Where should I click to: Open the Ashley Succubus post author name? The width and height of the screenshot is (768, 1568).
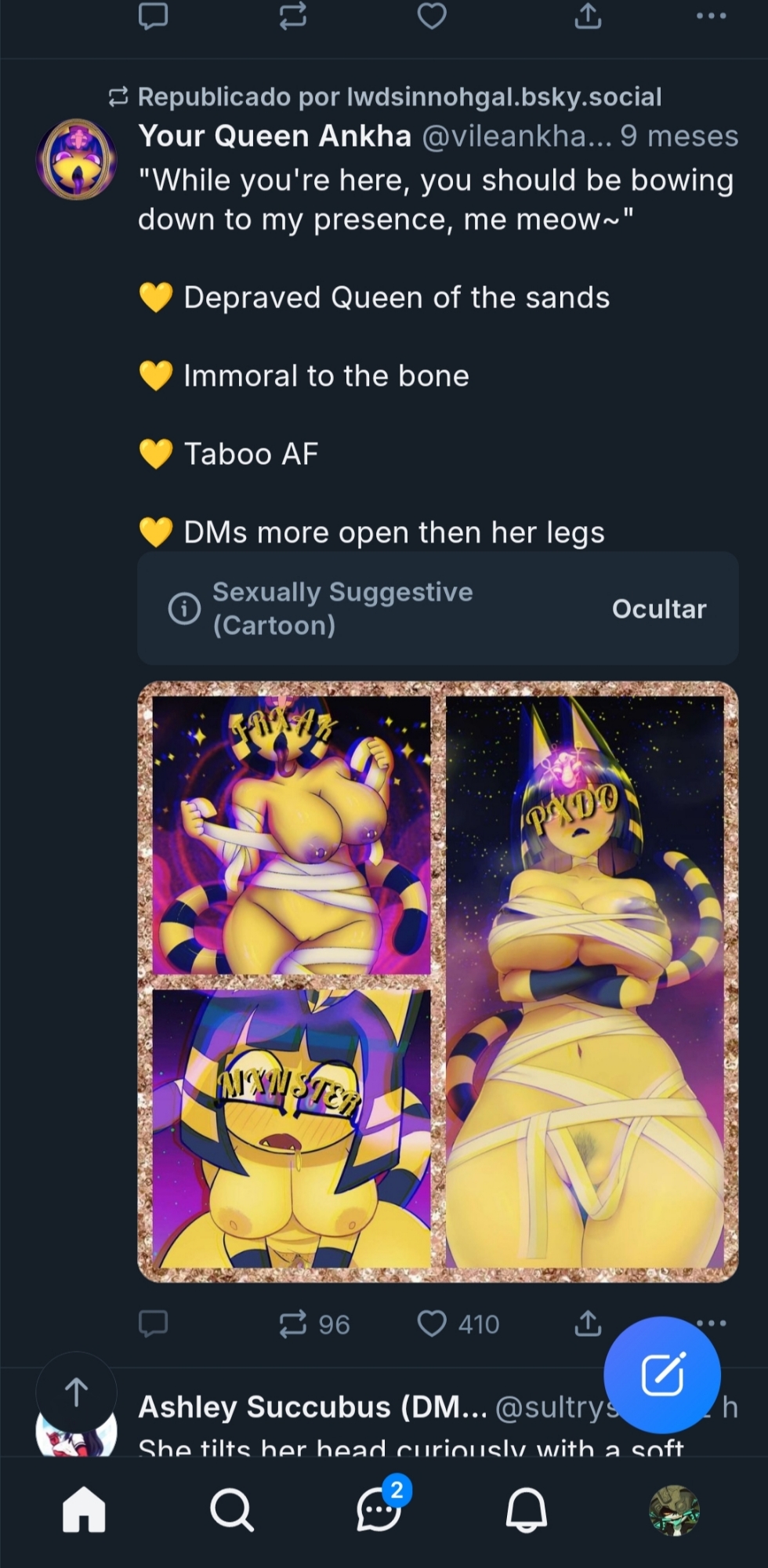(x=312, y=1406)
